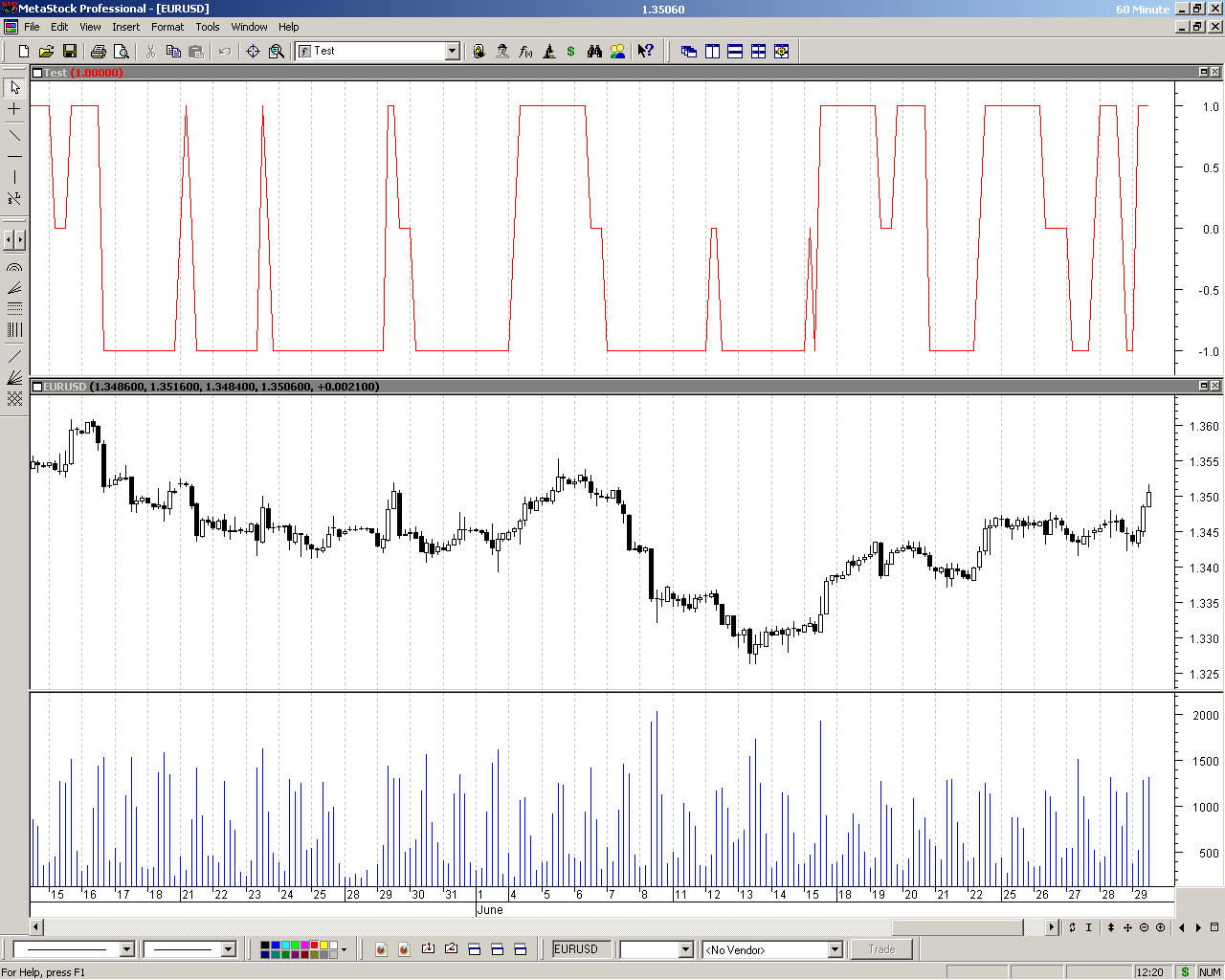Screen dimensions: 1225x980
Task: Select the crosshair plus tool in left toolbar
Action: coord(14,110)
